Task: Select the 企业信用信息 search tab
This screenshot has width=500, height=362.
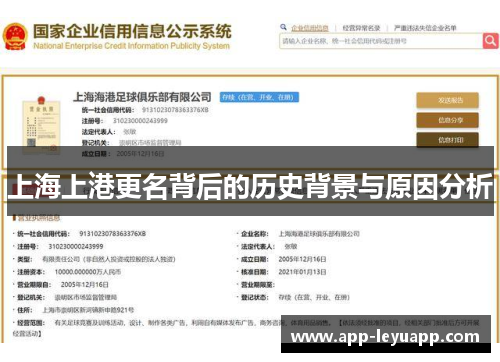Action: [x=310, y=28]
